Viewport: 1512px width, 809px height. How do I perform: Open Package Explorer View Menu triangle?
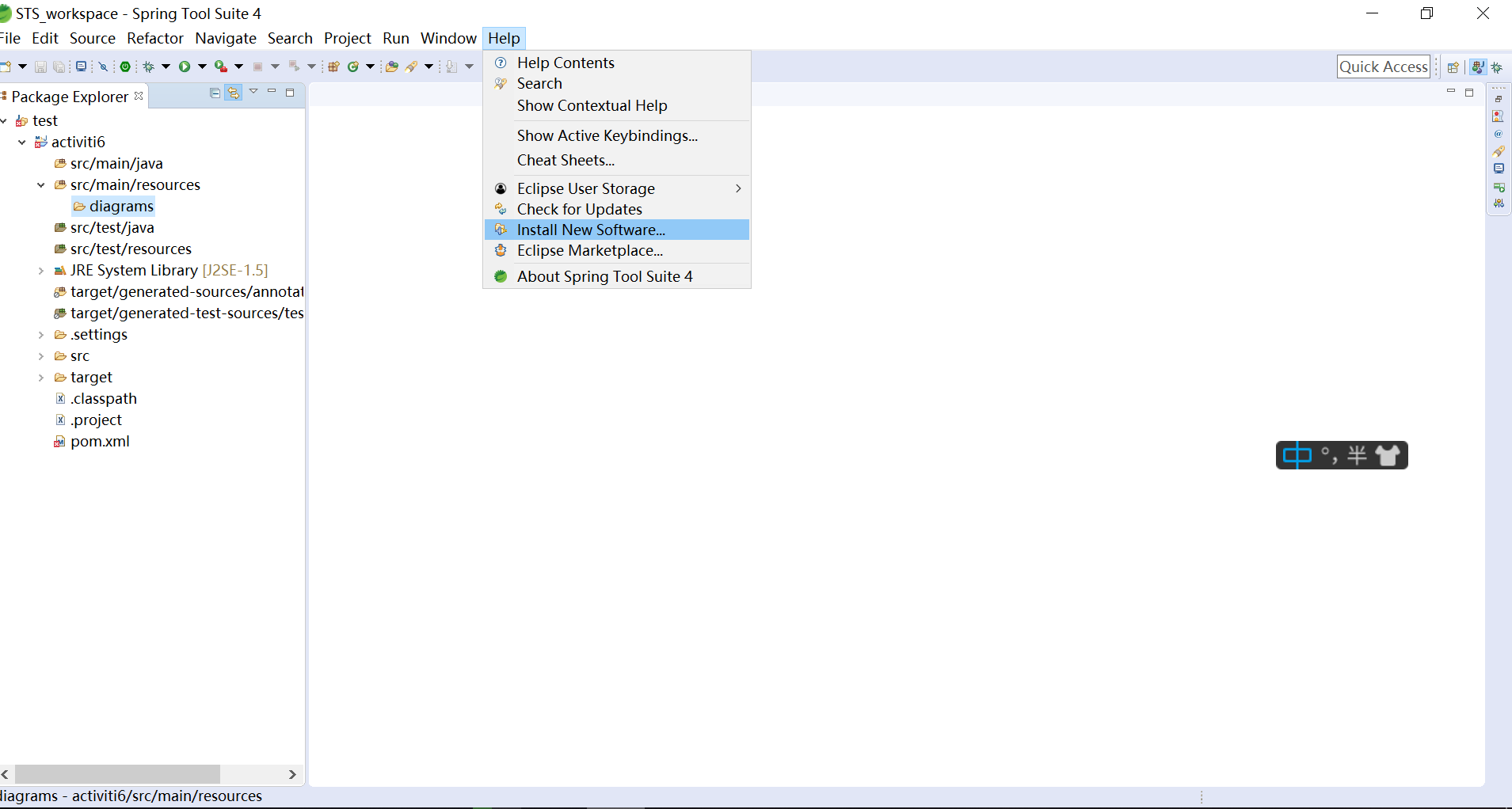253,92
